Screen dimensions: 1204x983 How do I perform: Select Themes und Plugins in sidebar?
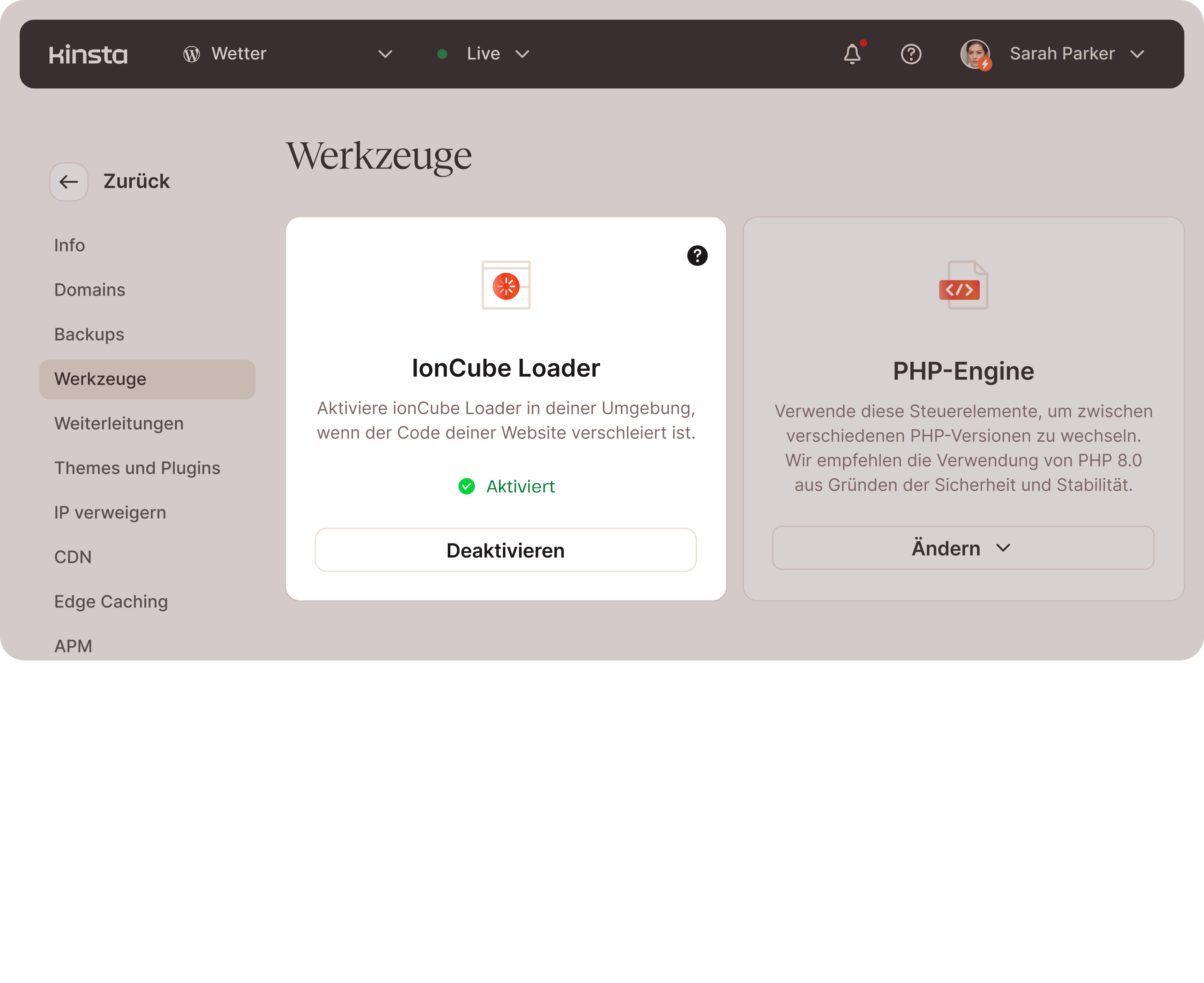(x=137, y=468)
